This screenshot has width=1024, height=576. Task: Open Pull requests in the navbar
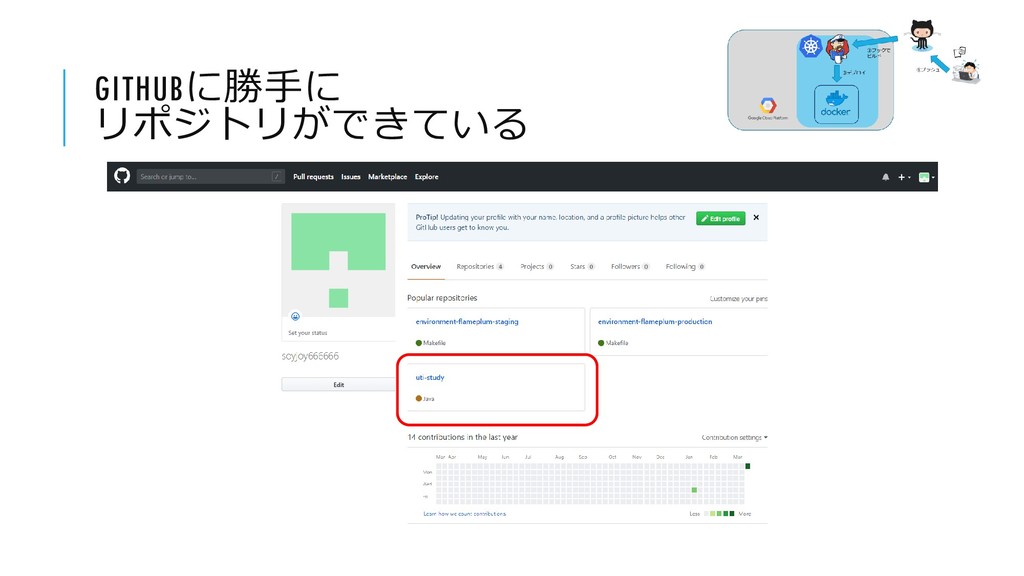313,177
